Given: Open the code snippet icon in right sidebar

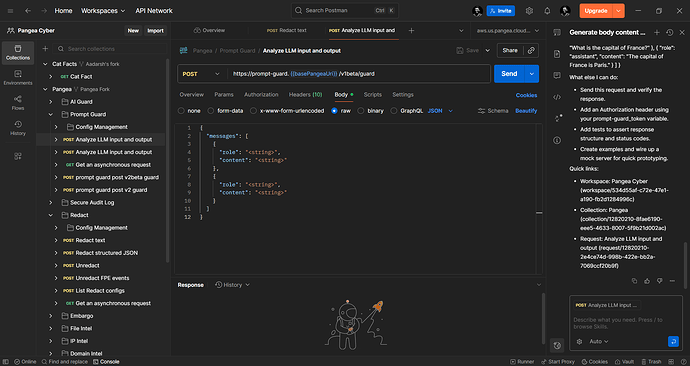Looking at the screenshot, I should point(557,97).
